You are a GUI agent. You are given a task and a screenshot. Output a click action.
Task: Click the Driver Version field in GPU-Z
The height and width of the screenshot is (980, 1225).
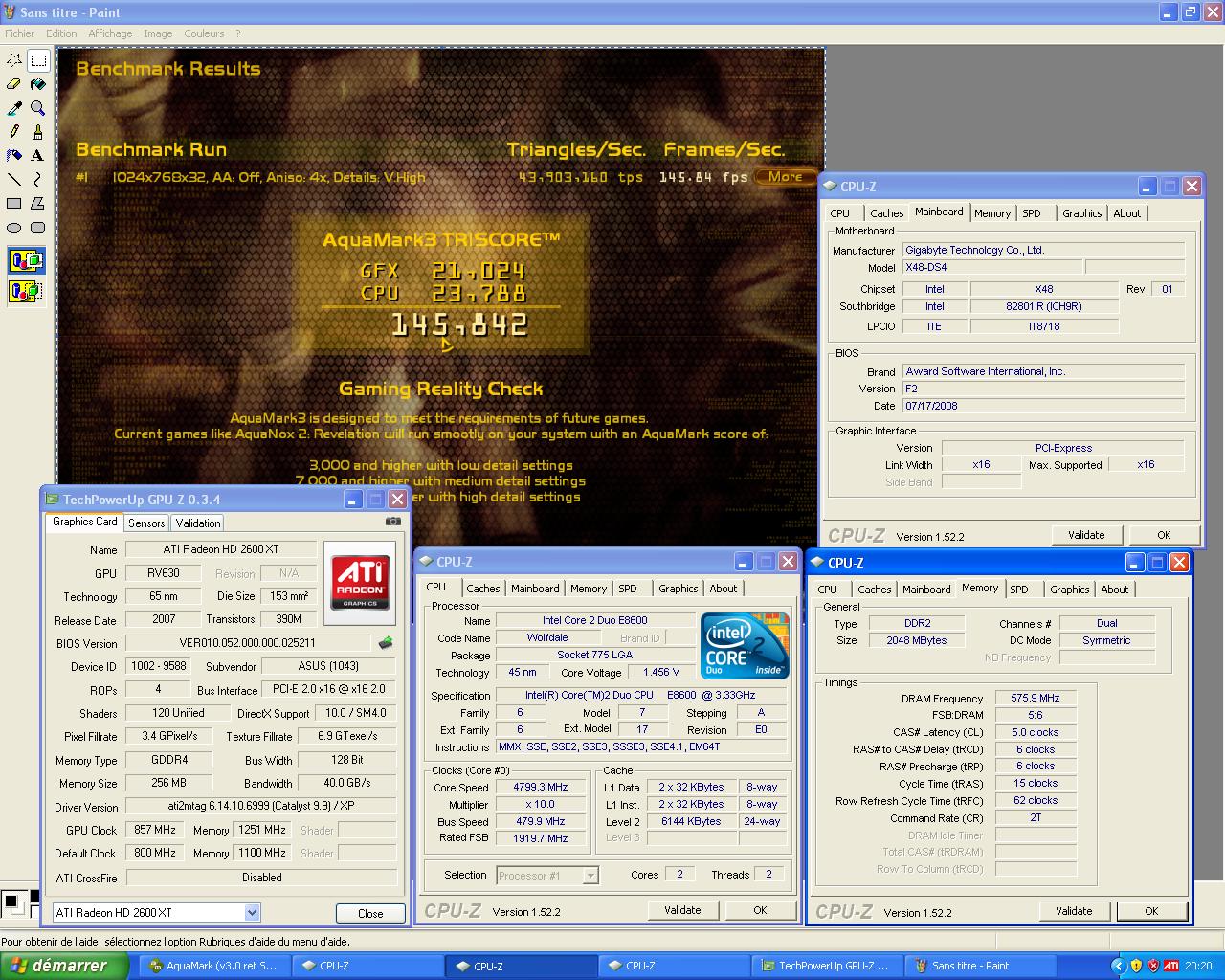(x=261, y=806)
